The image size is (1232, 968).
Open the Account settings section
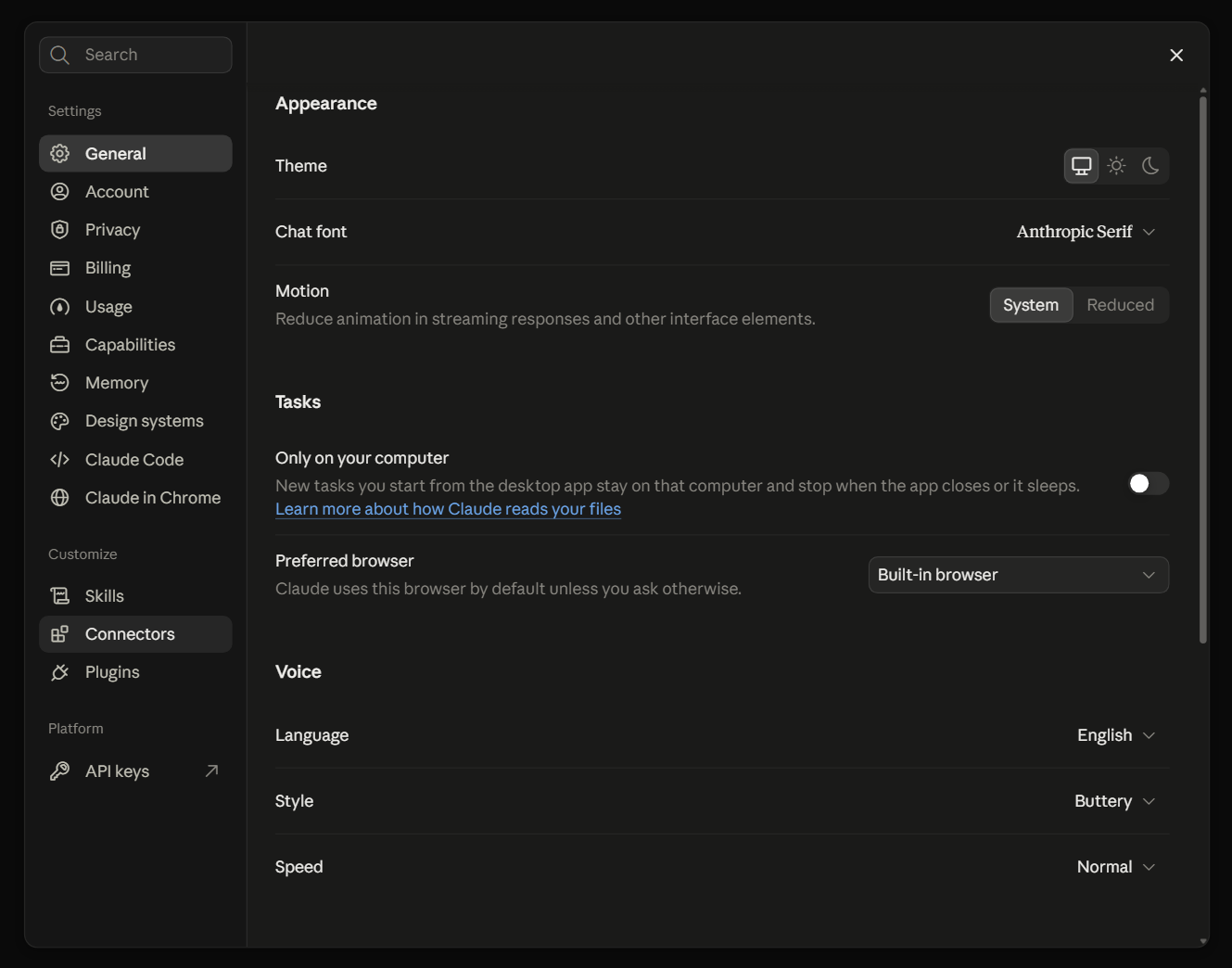pyautogui.click(x=135, y=191)
